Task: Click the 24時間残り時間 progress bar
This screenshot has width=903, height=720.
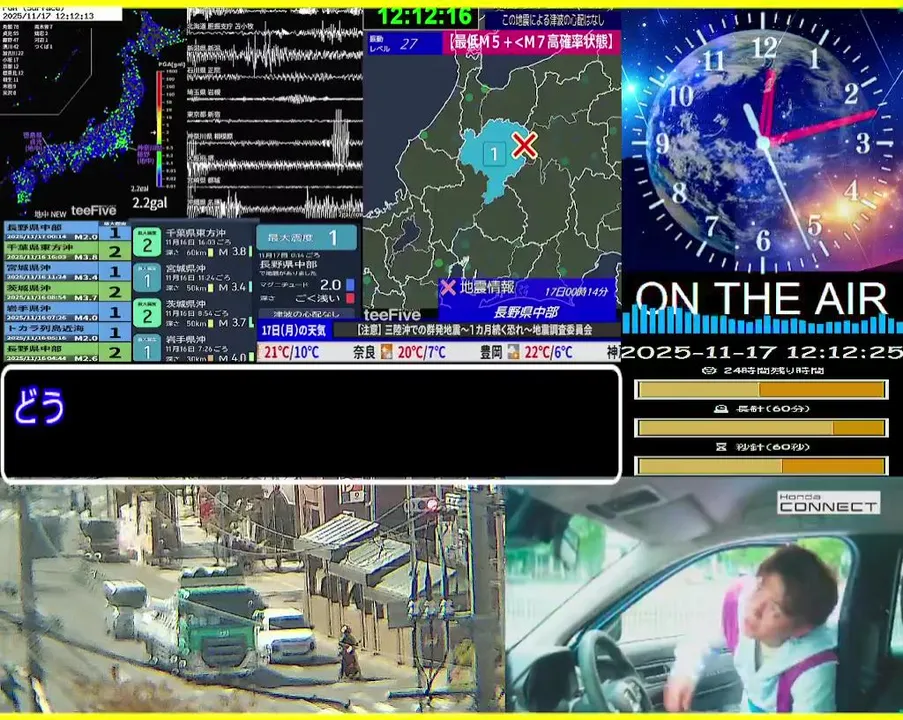Action: 761,390
